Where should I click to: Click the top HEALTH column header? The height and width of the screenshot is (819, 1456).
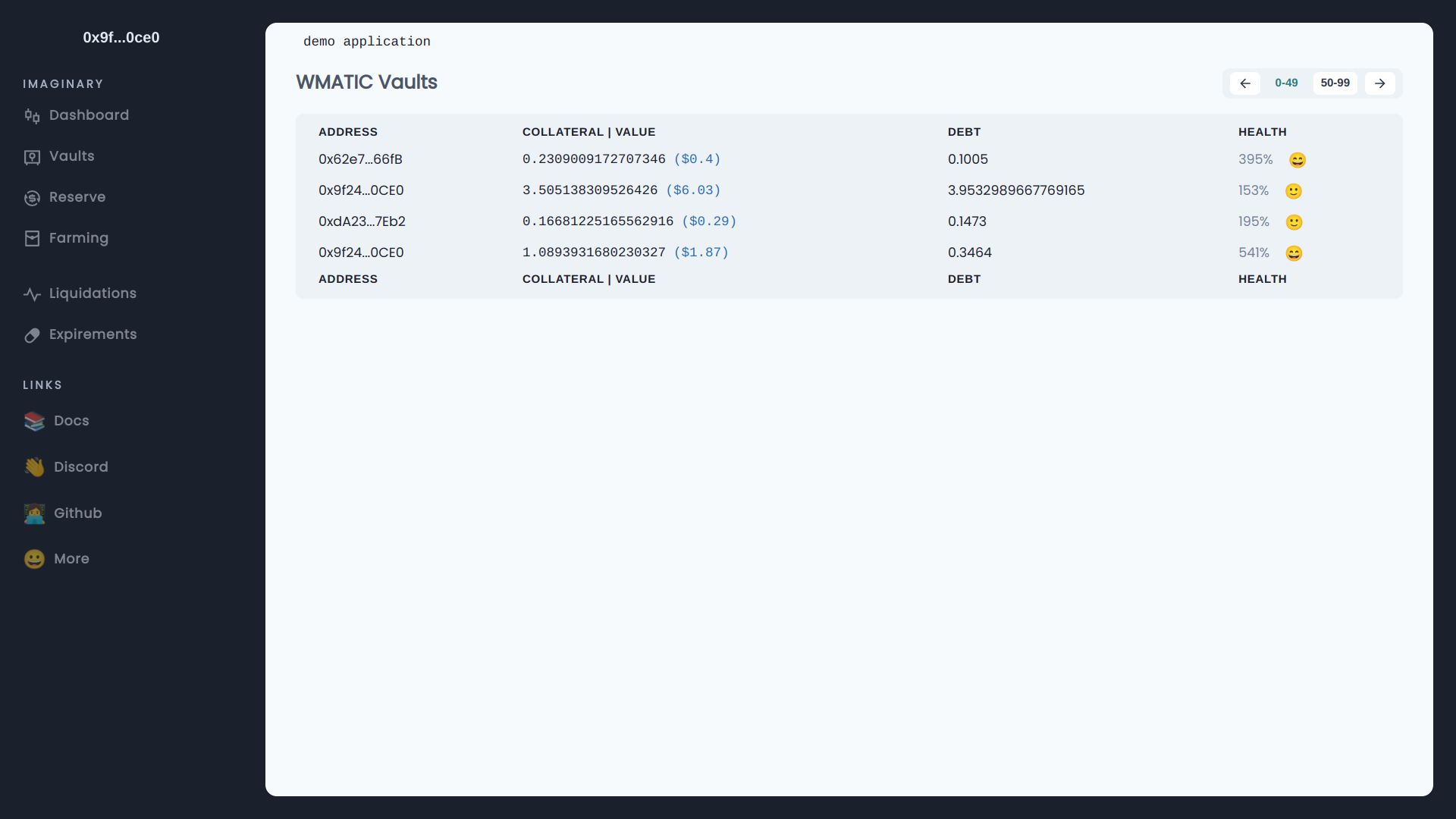coord(1263,132)
